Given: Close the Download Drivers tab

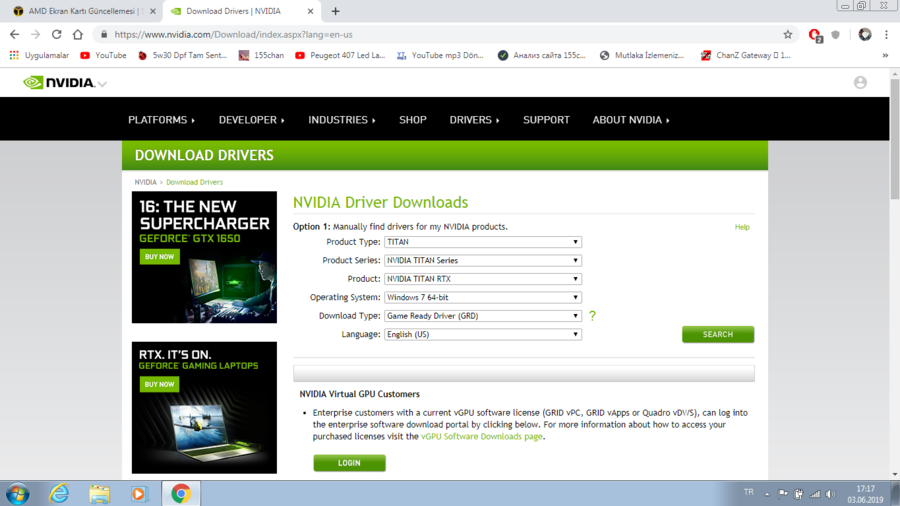Looking at the screenshot, I should click(310, 11).
